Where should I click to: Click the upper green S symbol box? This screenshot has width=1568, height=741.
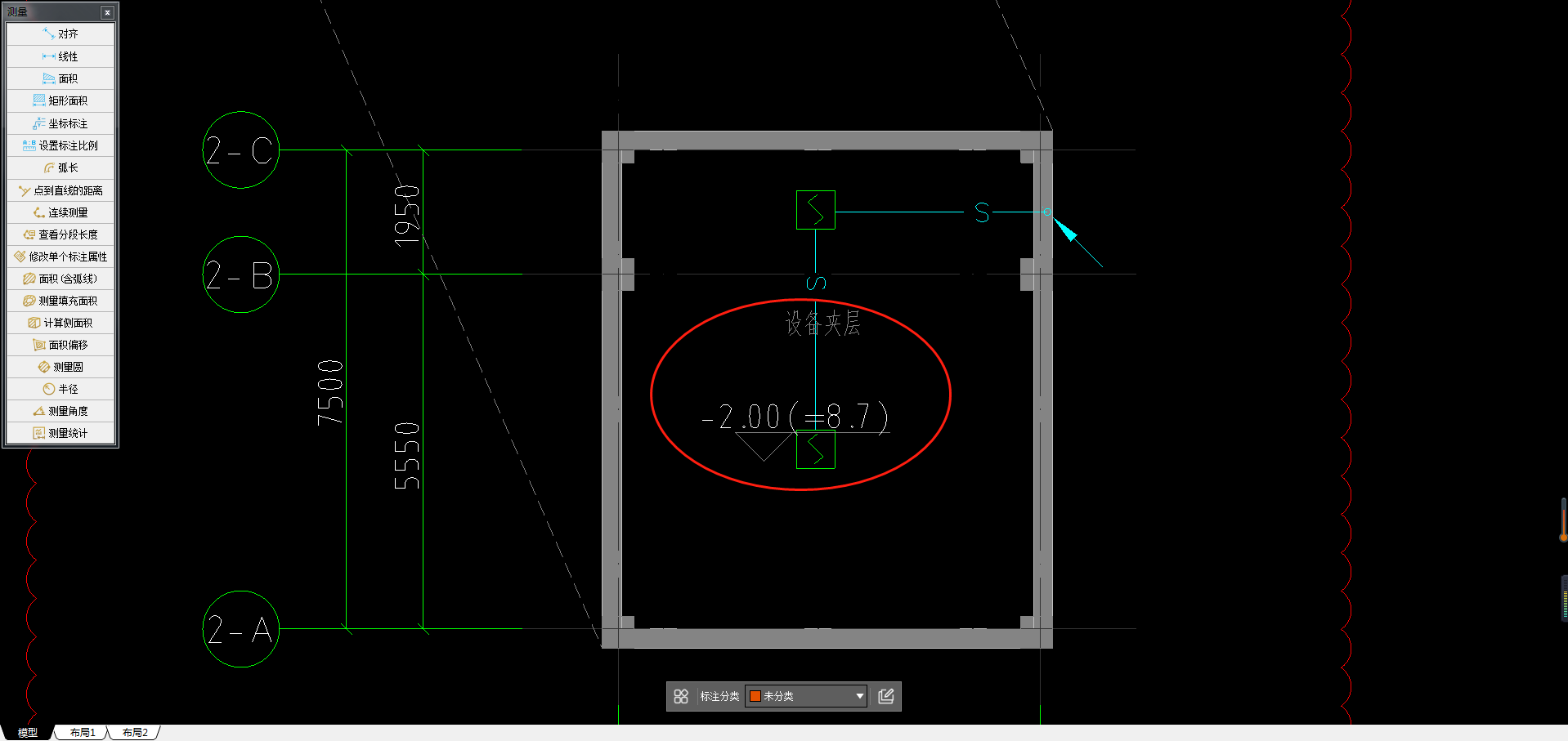816,210
